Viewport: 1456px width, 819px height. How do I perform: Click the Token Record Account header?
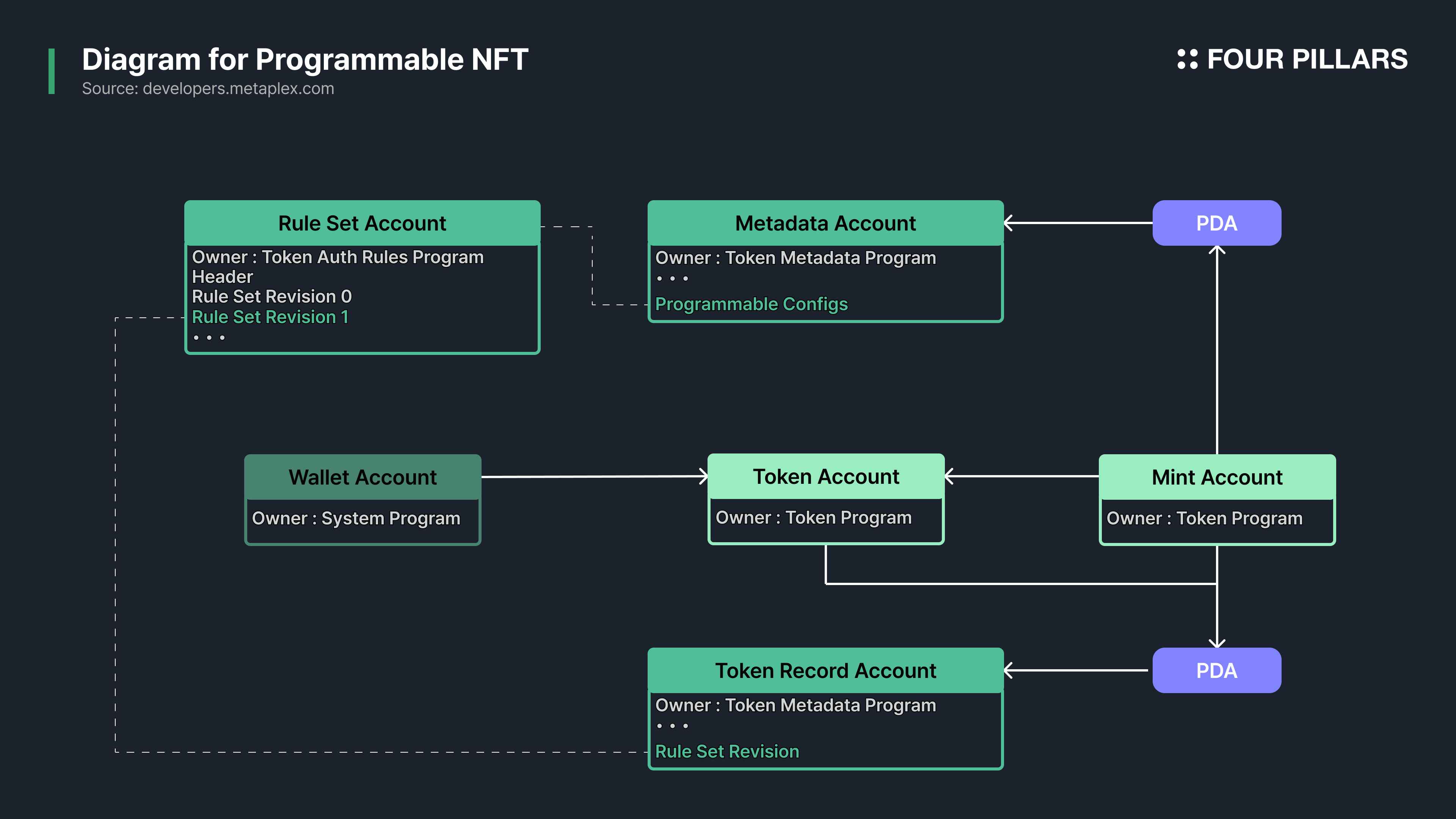[x=825, y=670]
